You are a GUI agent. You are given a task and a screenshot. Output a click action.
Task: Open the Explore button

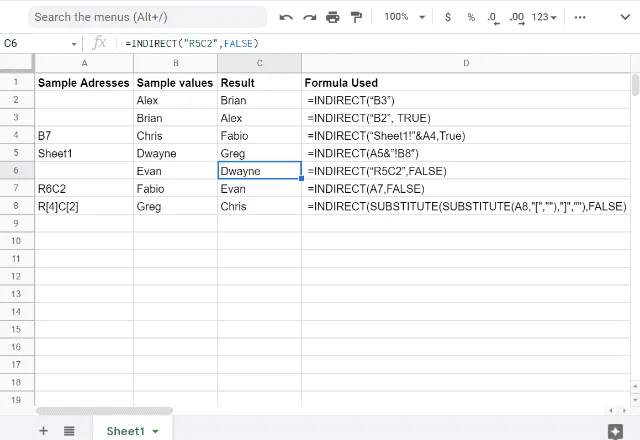pos(615,431)
